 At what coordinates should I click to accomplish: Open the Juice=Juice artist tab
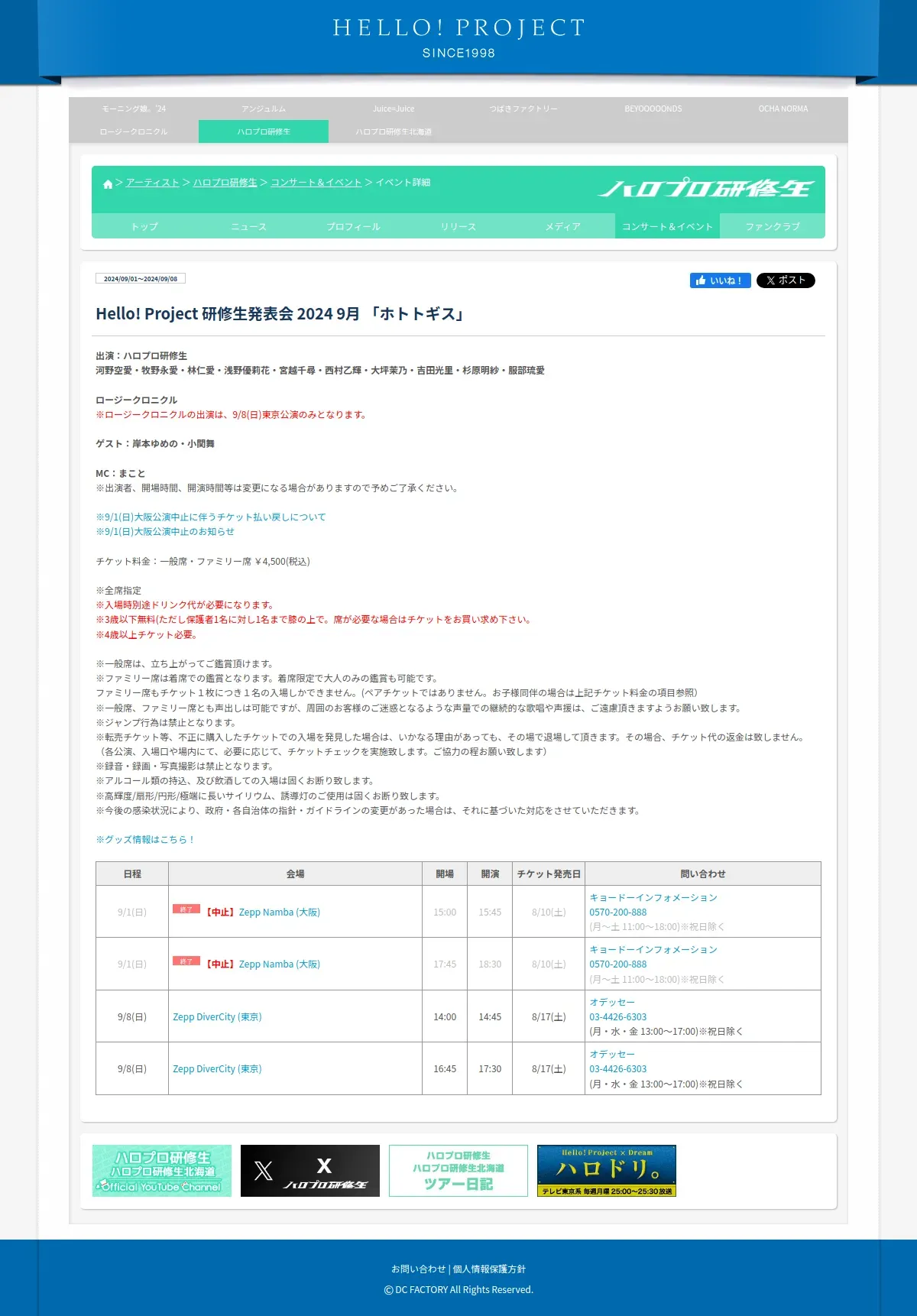[394, 109]
